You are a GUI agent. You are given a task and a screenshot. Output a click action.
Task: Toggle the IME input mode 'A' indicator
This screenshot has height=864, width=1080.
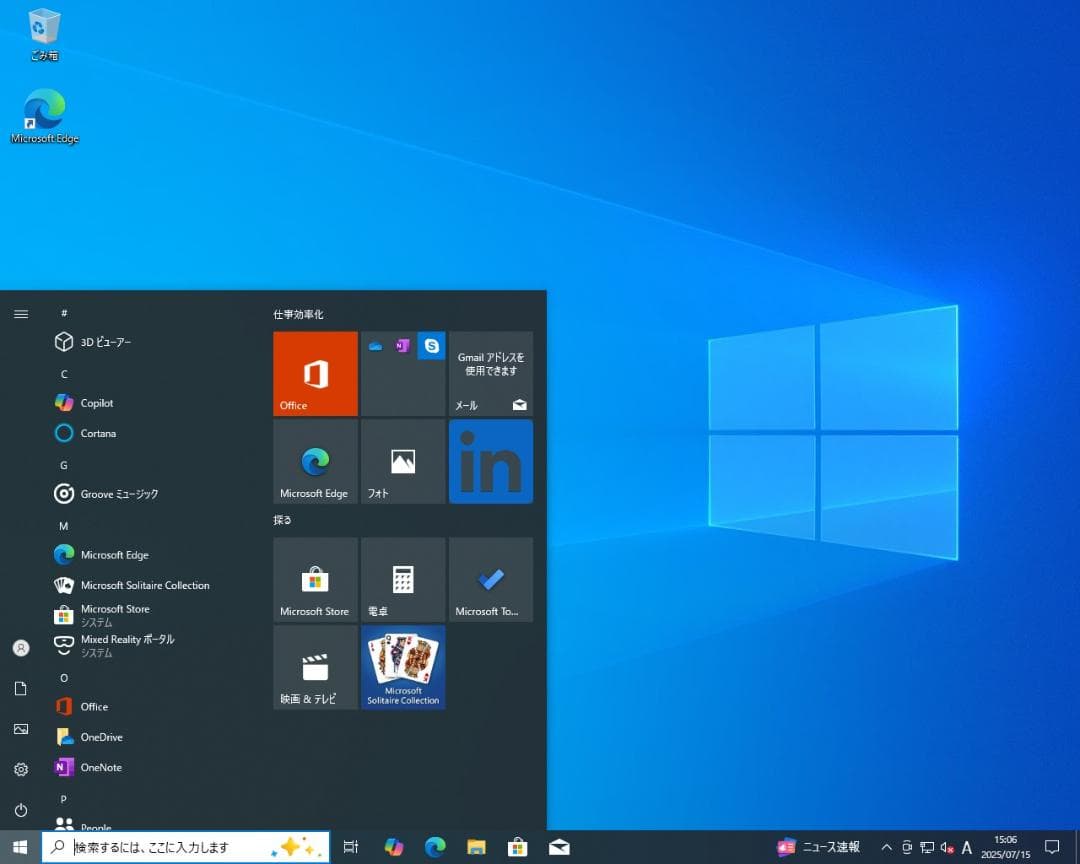pos(967,847)
